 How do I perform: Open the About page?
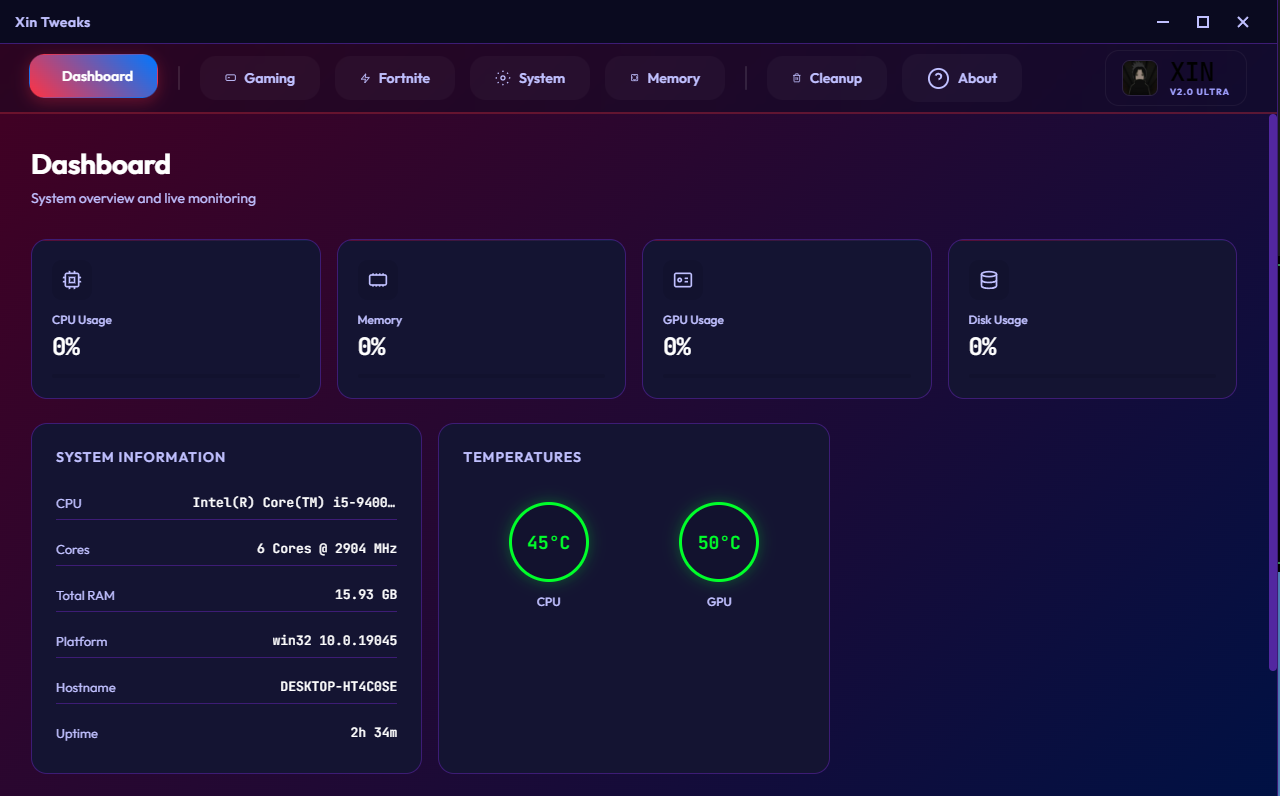point(962,77)
